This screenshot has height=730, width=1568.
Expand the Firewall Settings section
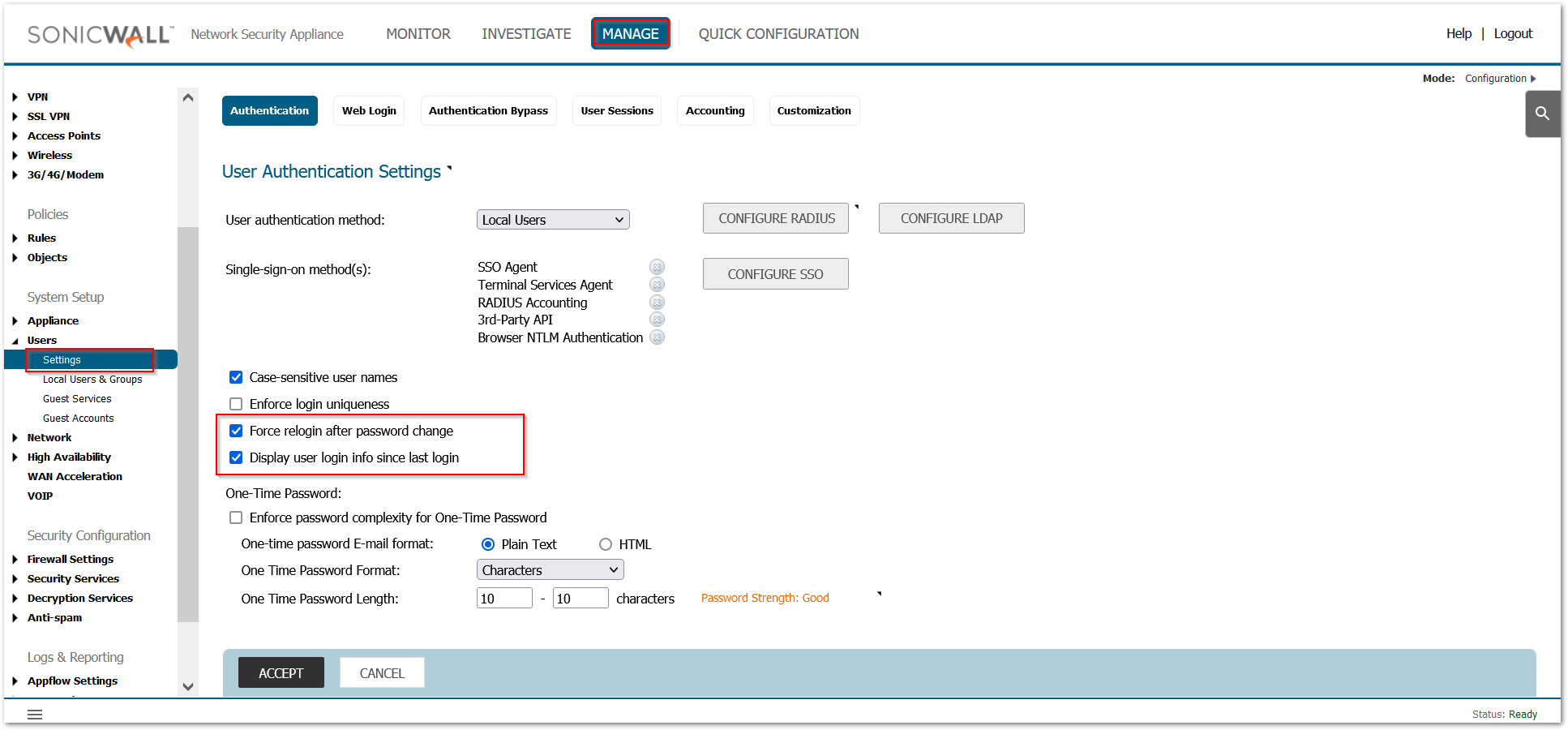pos(15,559)
